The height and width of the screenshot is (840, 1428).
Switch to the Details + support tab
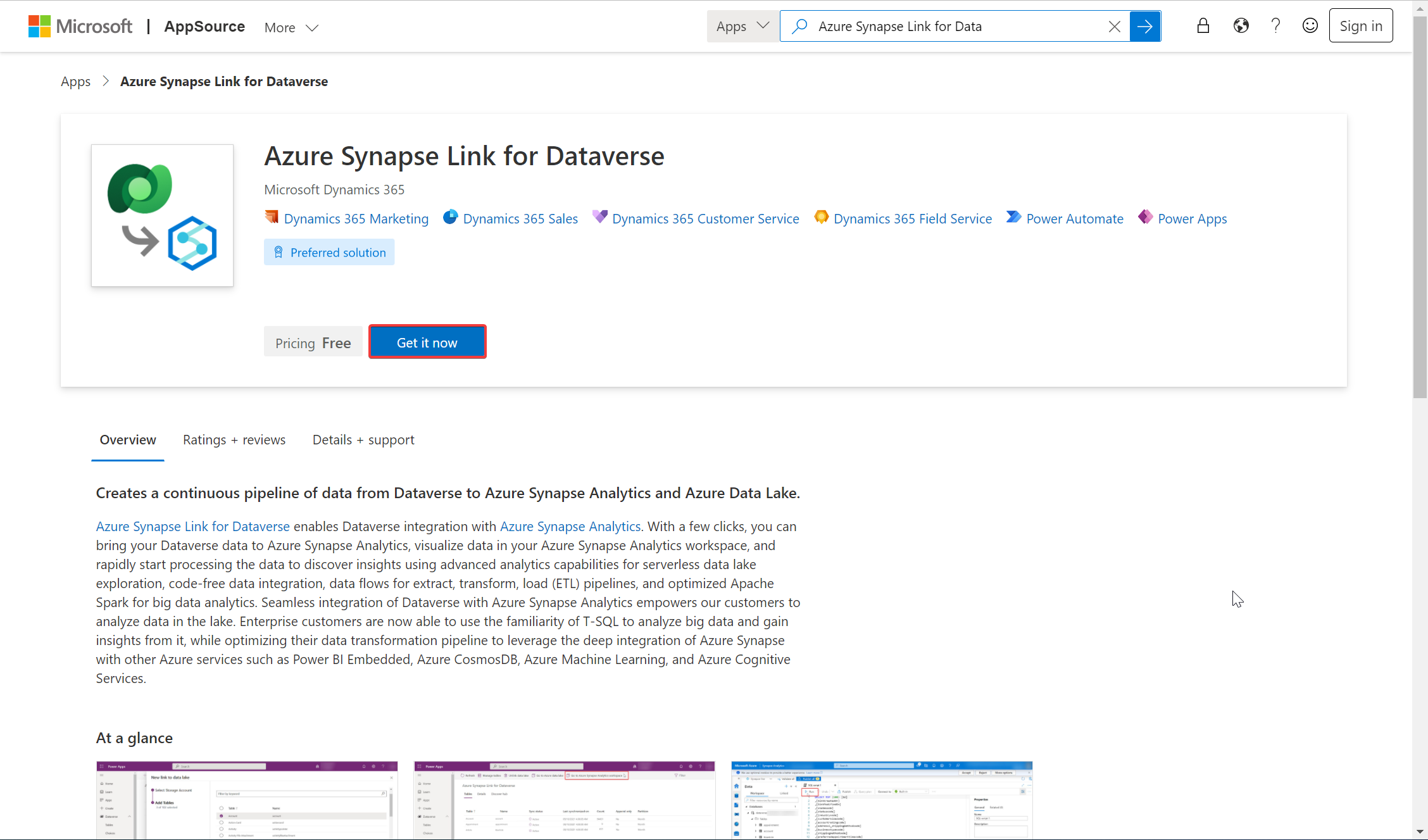[x=363, y=439]
